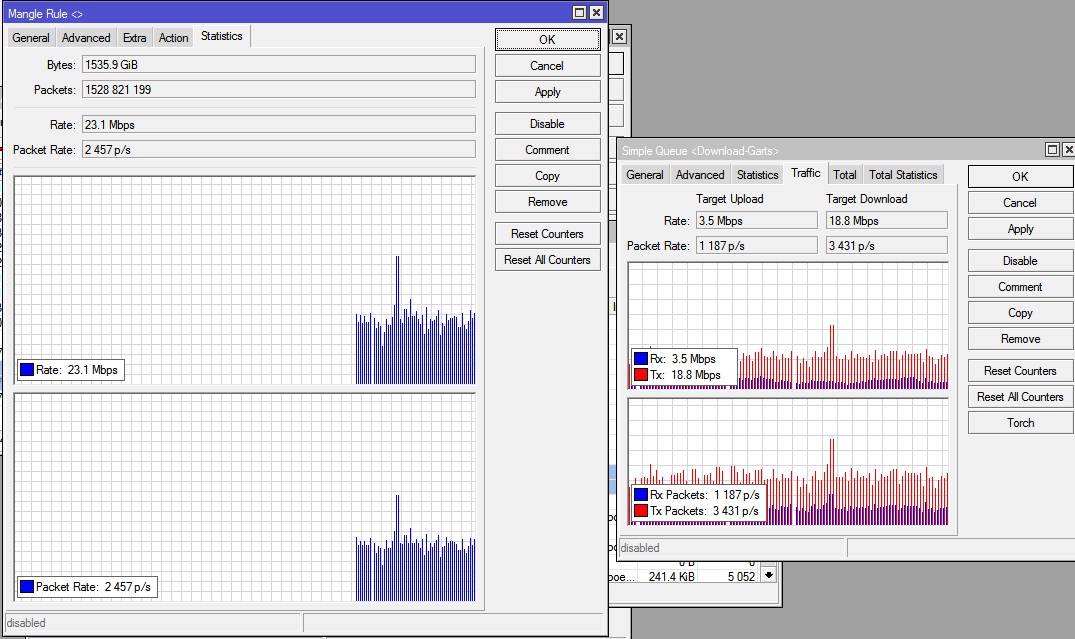This screenshot has height=639, width=1075.
Task: Apply the Simple Queue changes
Action: point(1020,229)
